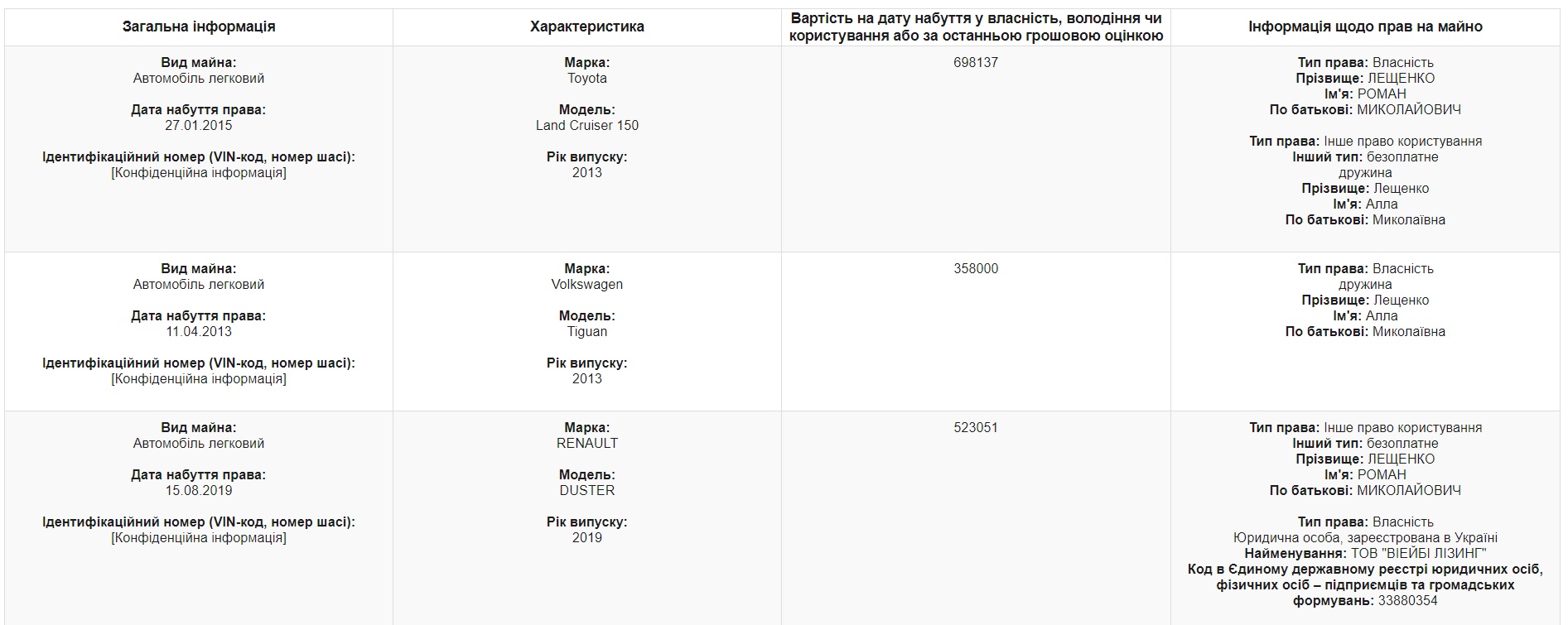This screenshot has height=625, width=1568.
Task: Click the acquisition date 11.04.2013
Action: click(199, 331)
